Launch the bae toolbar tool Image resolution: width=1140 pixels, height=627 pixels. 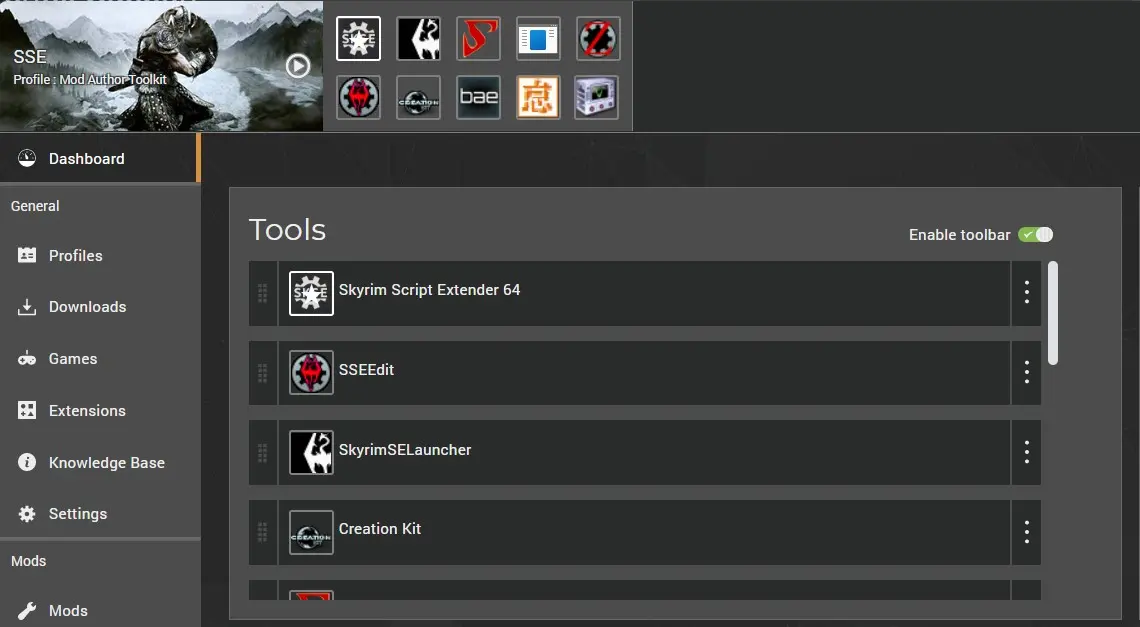pyautogui.click(x=478, y=97)
